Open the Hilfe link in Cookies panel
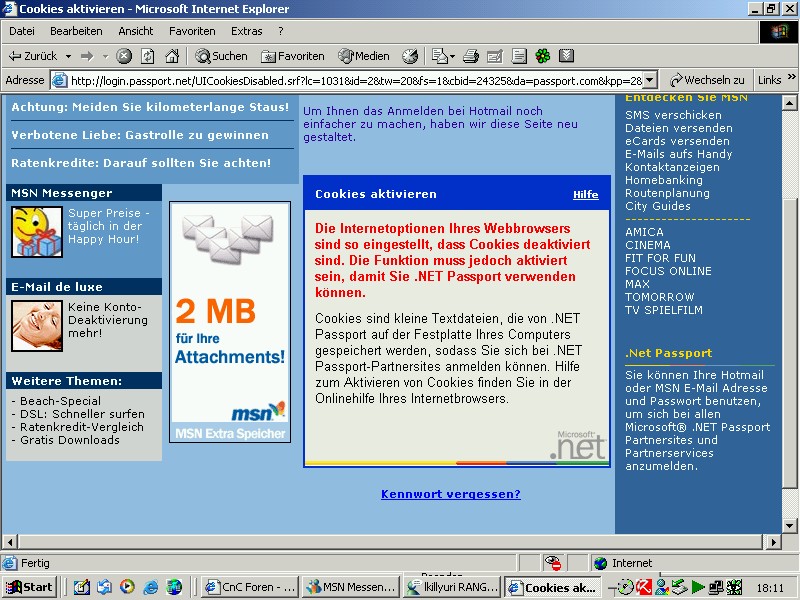Viewport: 800px width, 600px height. point(586,194)
